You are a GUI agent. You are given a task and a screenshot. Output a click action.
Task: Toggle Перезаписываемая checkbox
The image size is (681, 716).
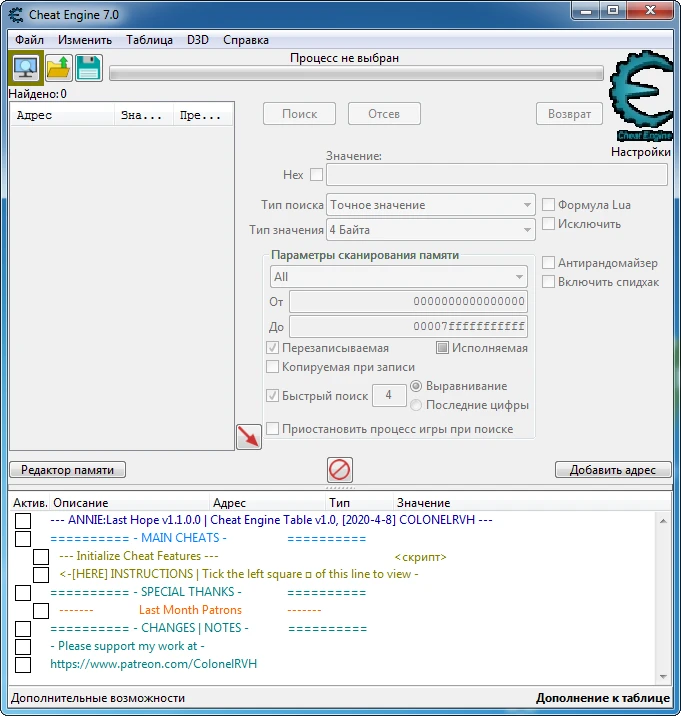(272, 347)
